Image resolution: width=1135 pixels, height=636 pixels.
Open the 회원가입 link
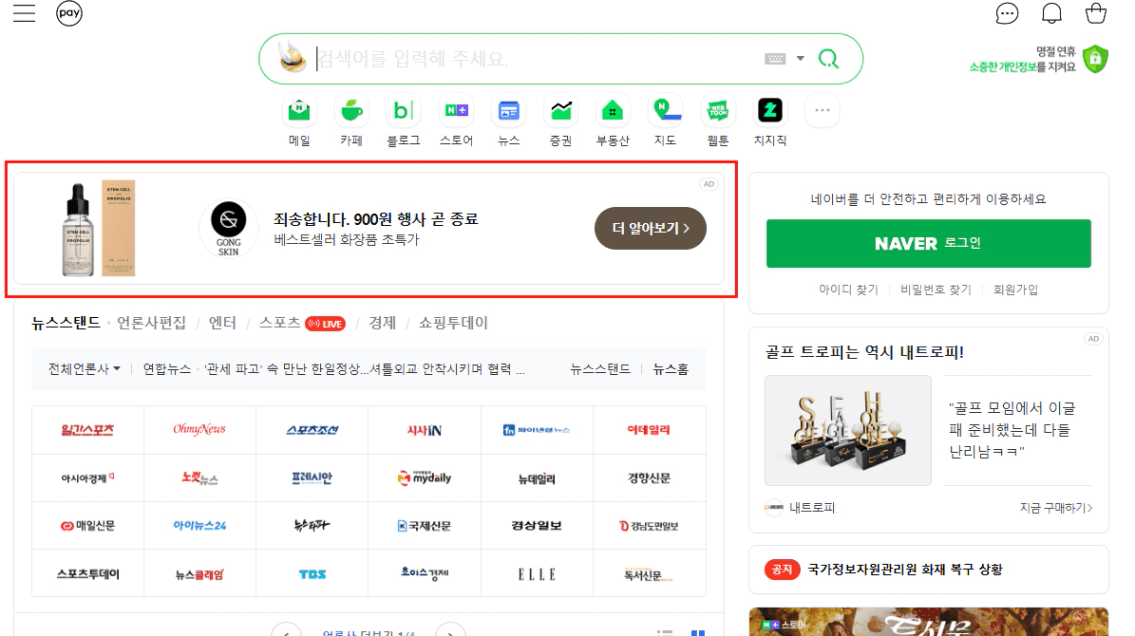1016,289
